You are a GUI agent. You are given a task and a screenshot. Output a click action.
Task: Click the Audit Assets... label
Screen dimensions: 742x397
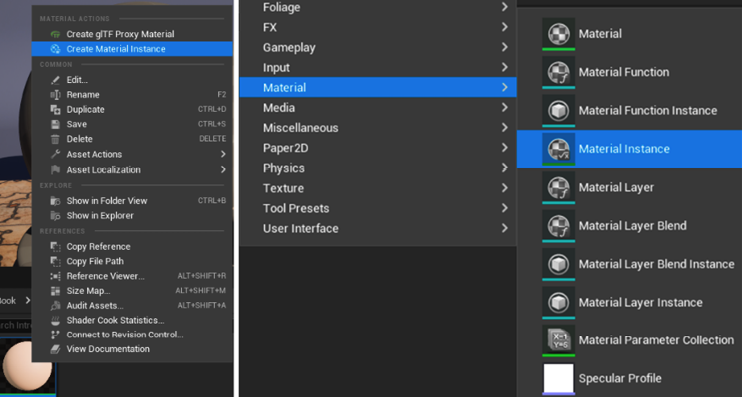coord(95,305)
